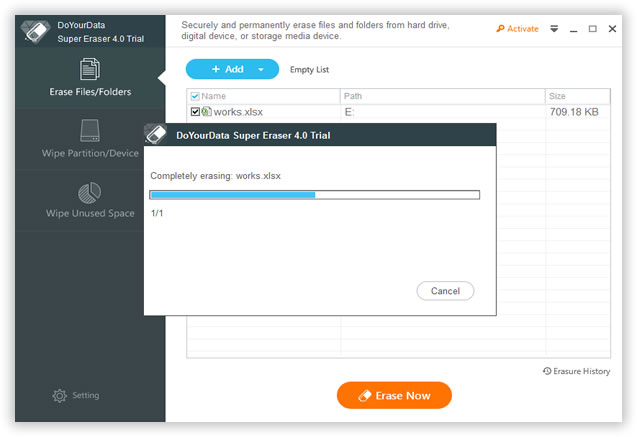The image size is (637, 437).
Task: Uncheck the works.xlsx checkbox
Action: point(195,112)
